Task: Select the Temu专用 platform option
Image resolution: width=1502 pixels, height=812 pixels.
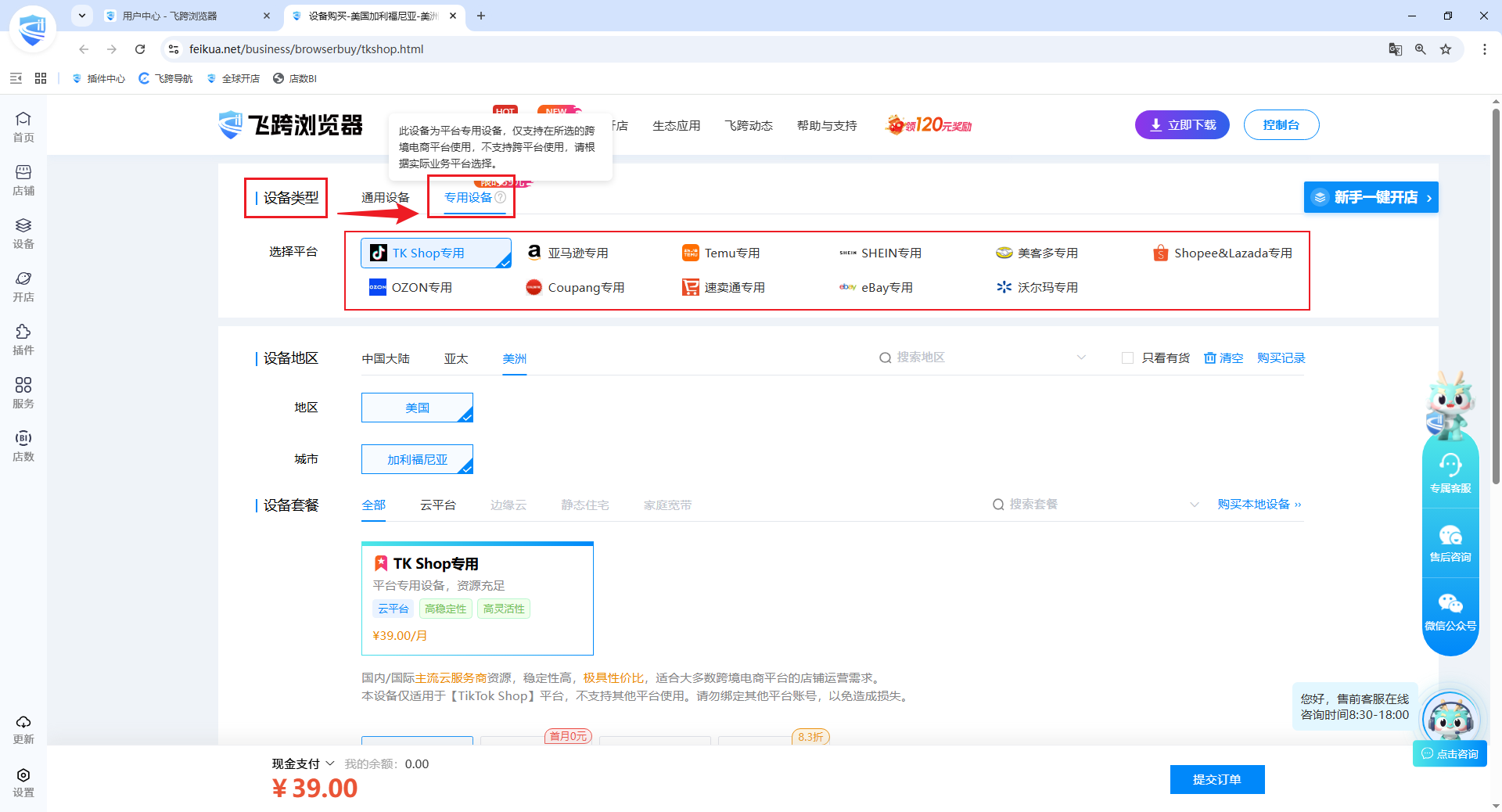Action: click(721, 253)
